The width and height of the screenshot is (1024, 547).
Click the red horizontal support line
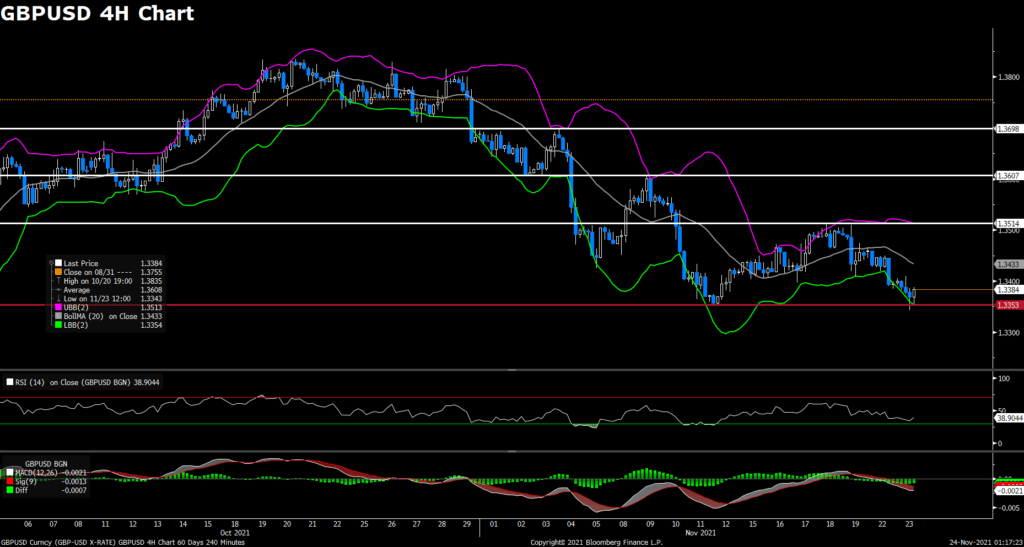click(x=496, y=305)
